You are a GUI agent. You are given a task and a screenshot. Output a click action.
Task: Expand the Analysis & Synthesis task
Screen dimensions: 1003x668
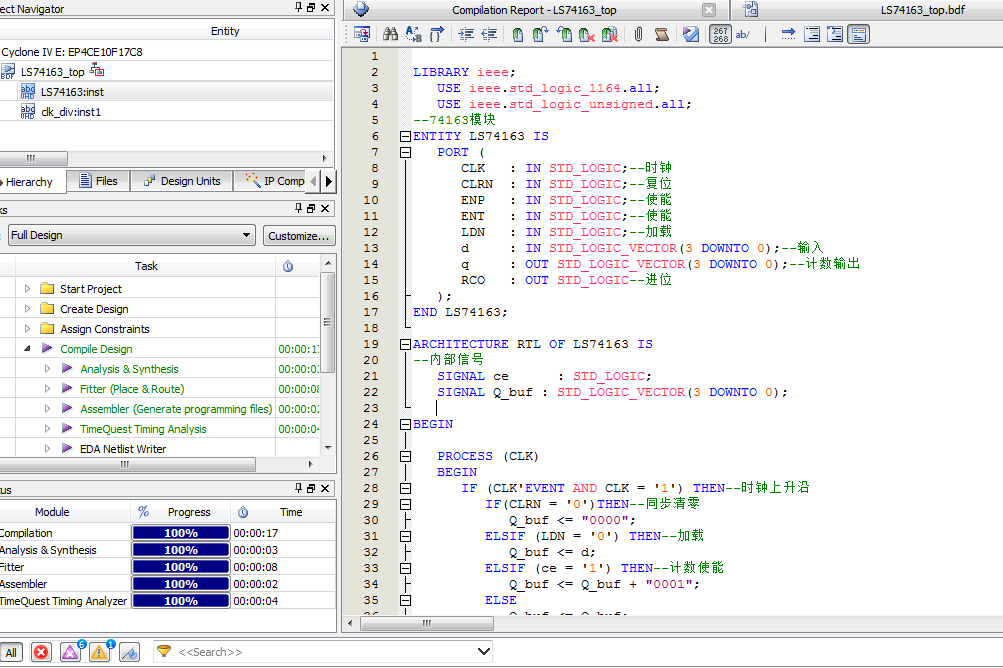(47, 369)
